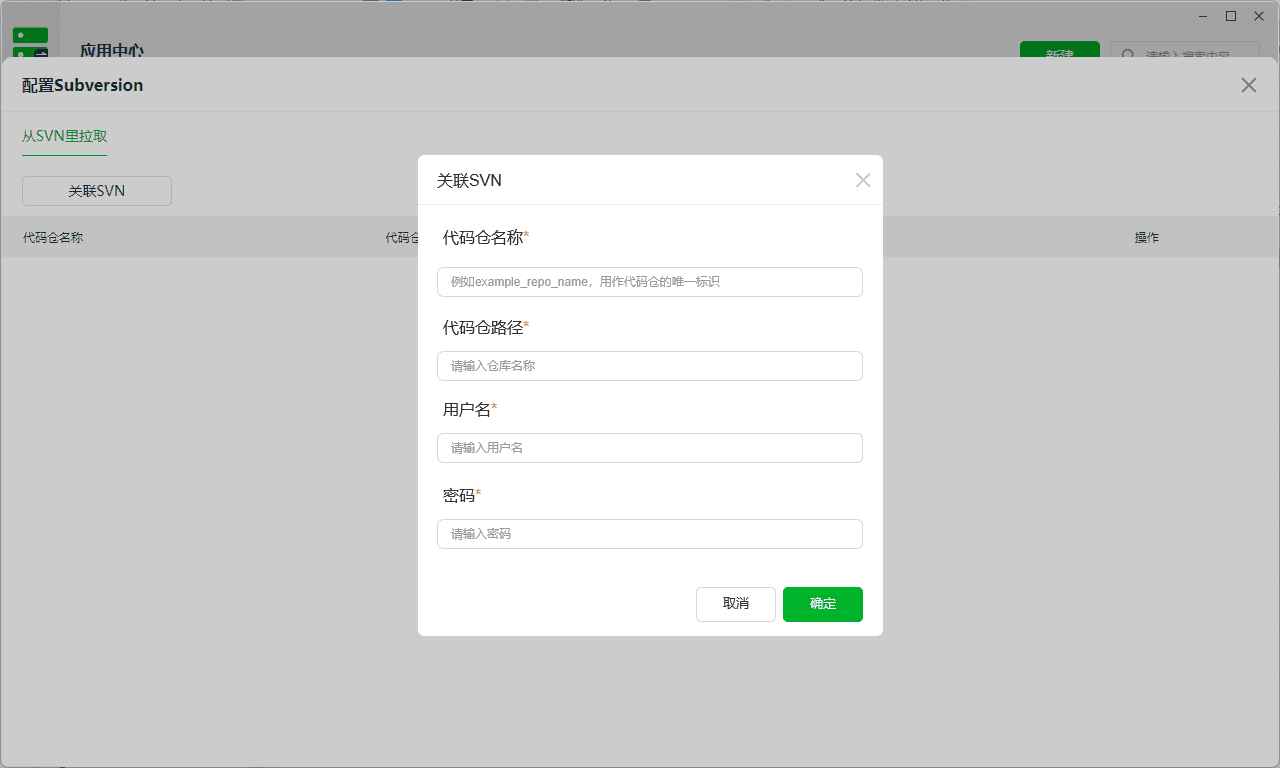Viewport: 1280px width, 768px height.
Task: Click the 代码仓名称 input field
Action: [650, 282]
